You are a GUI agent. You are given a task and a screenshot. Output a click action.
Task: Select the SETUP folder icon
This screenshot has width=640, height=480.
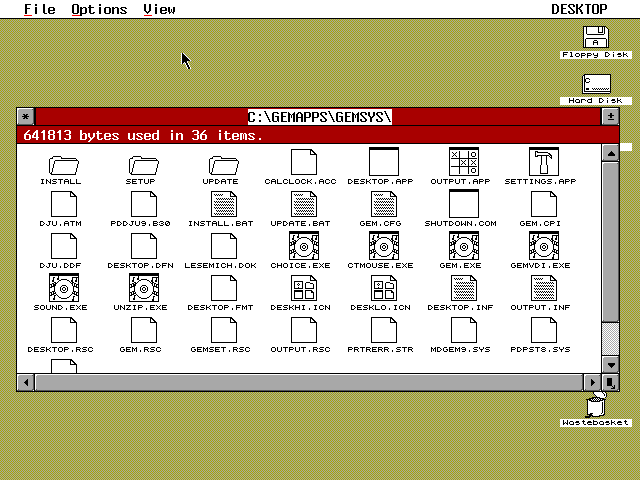143,166
